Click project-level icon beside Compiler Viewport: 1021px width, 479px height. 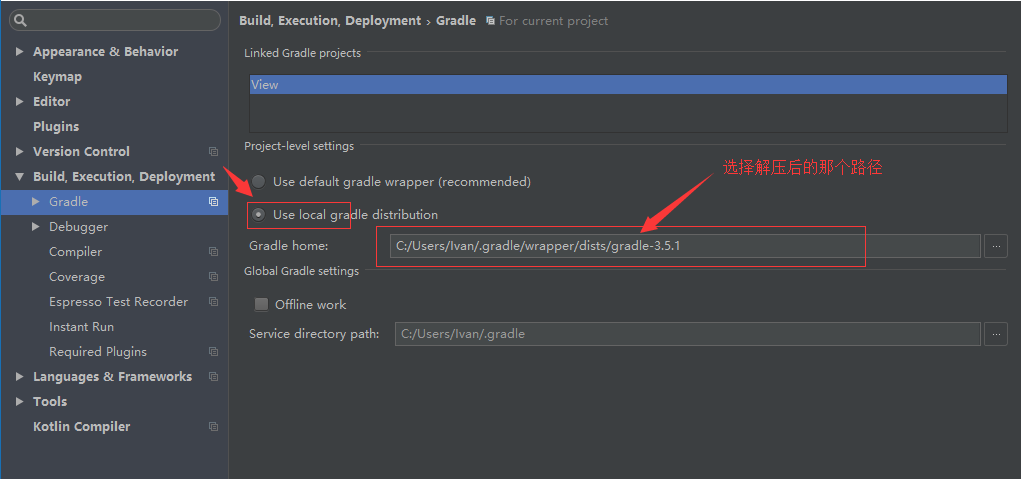coord(213,252)
